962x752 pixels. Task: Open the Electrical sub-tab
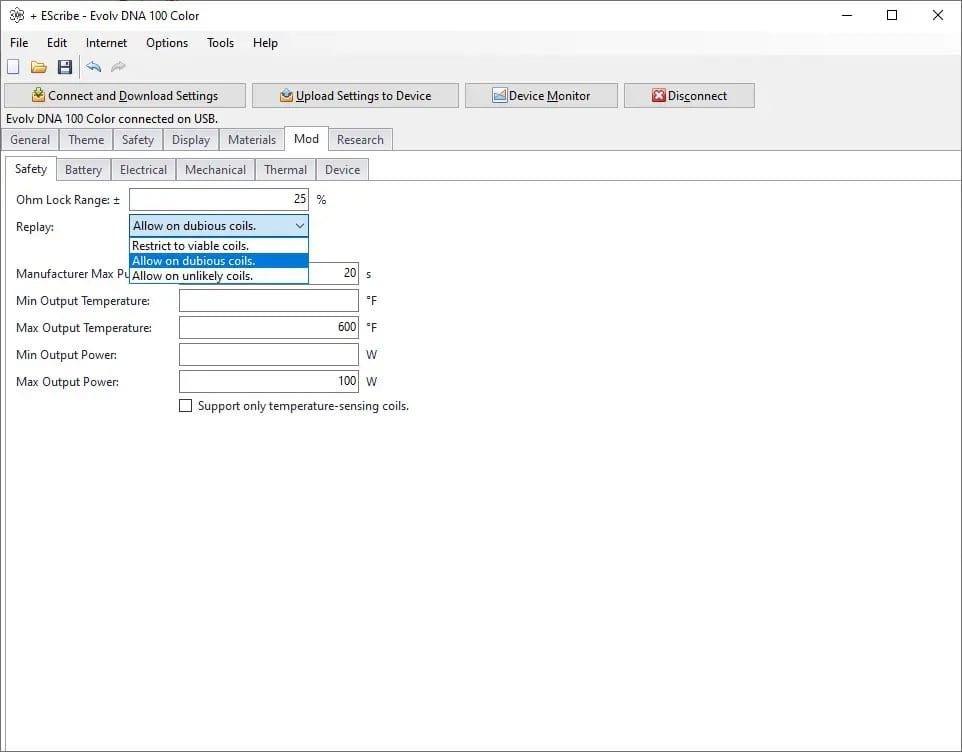click(x=143, y=170)
